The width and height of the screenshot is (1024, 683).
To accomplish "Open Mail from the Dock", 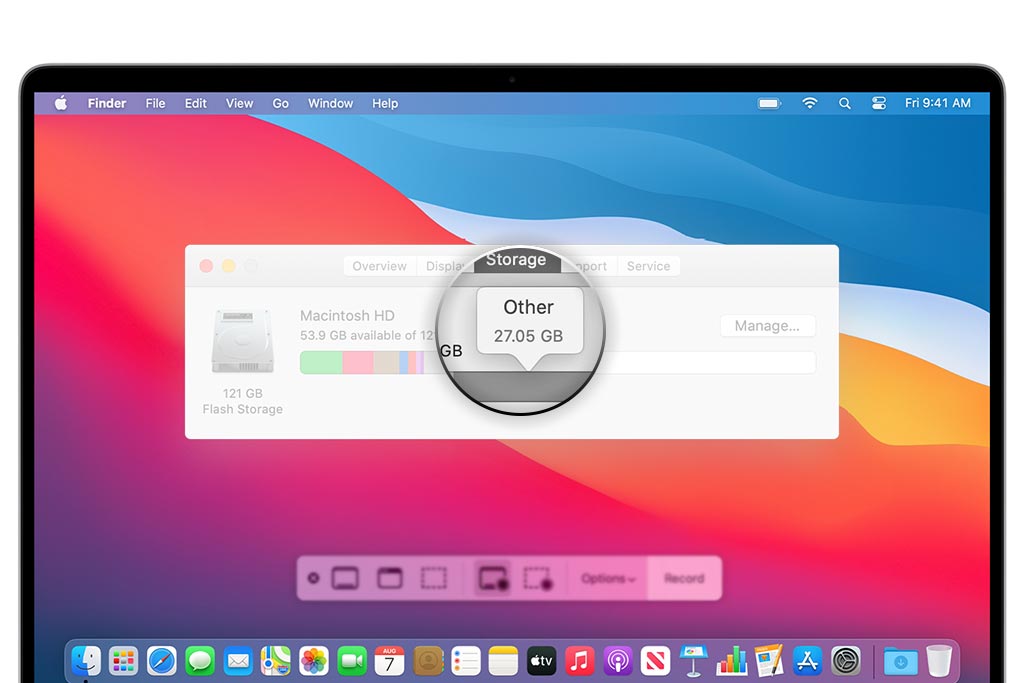I will click(x=238, y=661).
